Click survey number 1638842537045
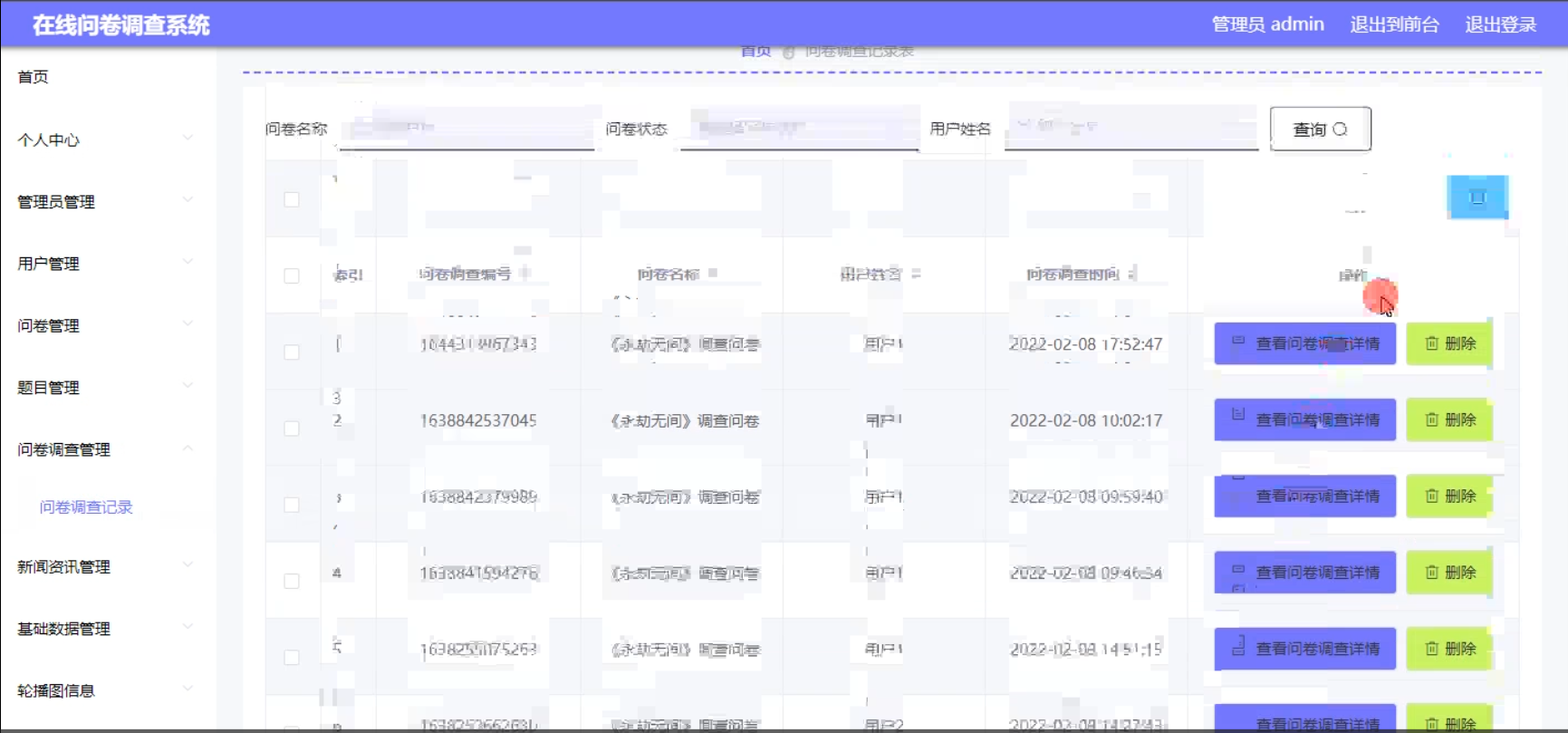Screen dimensions: 1568x733 [478, 420]
